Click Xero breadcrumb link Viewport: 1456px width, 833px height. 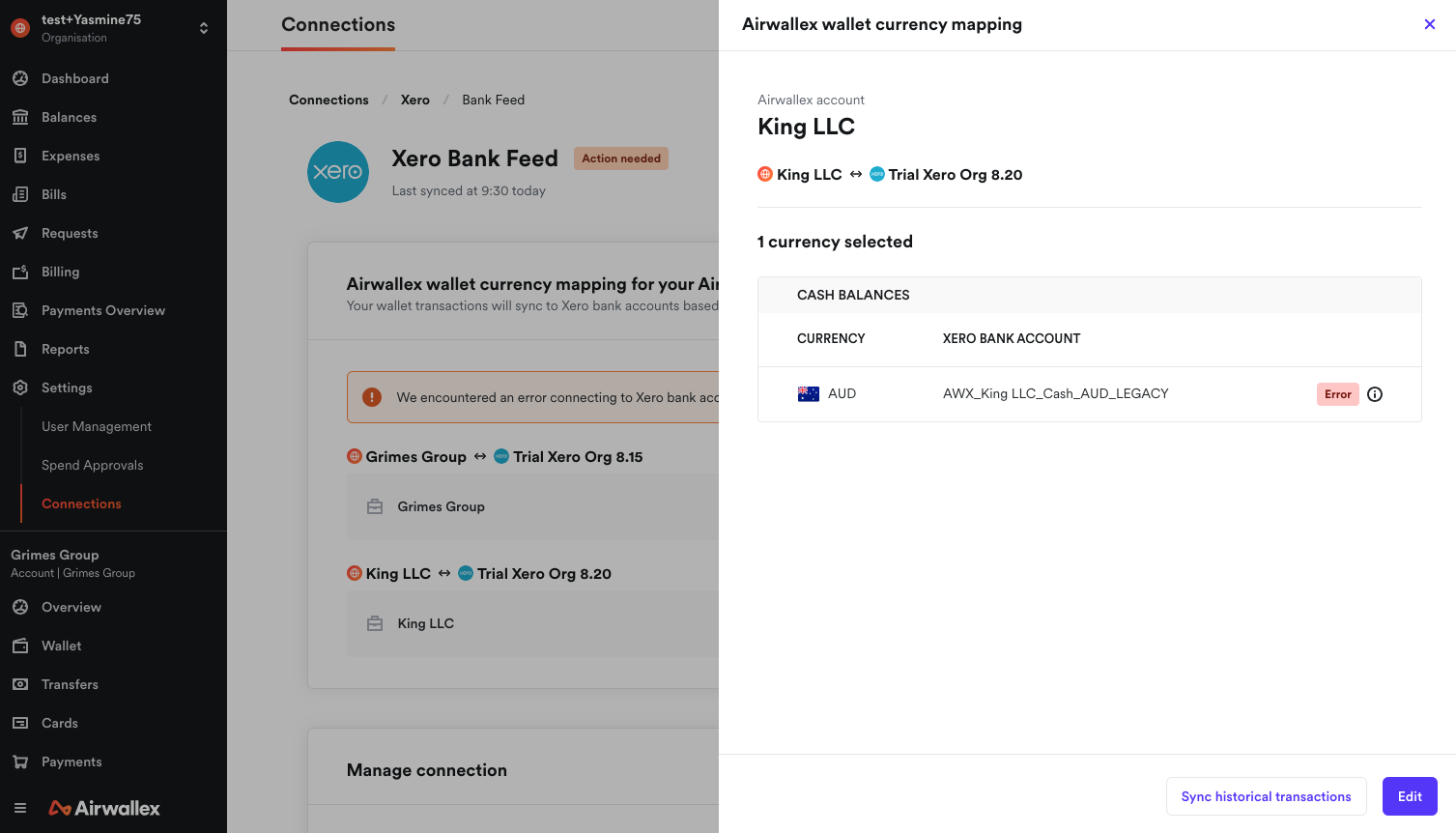click(x=415, y=100)
